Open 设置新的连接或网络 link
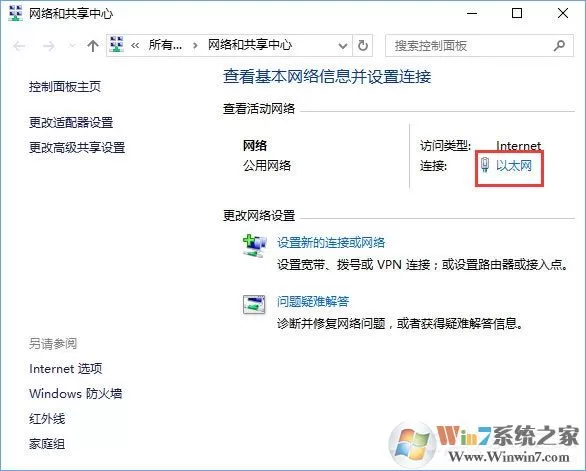Screen dimensions: 586x471 (331, 243)
